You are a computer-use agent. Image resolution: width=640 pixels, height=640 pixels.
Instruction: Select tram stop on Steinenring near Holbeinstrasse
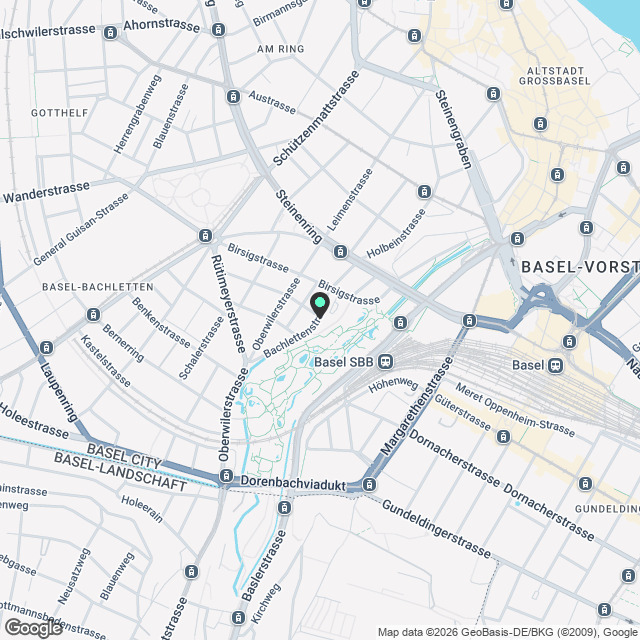340,251
